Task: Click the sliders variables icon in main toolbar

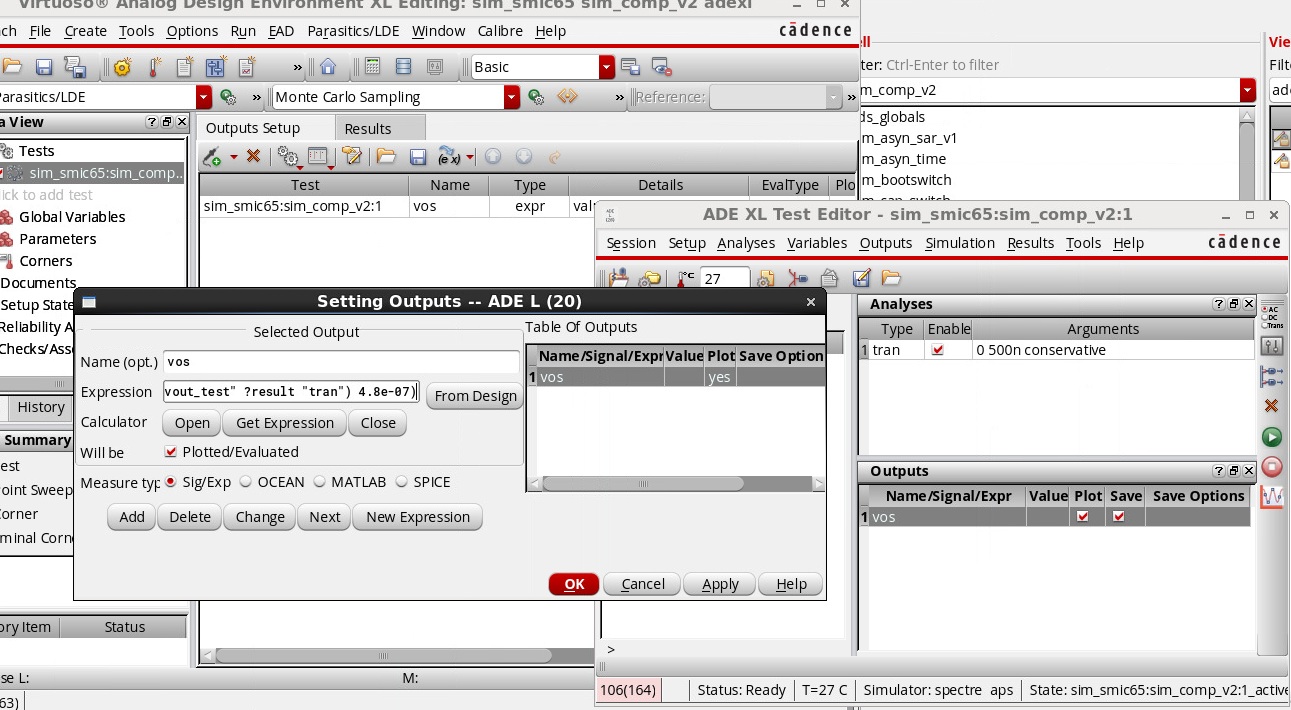Action: click(216, 67)
